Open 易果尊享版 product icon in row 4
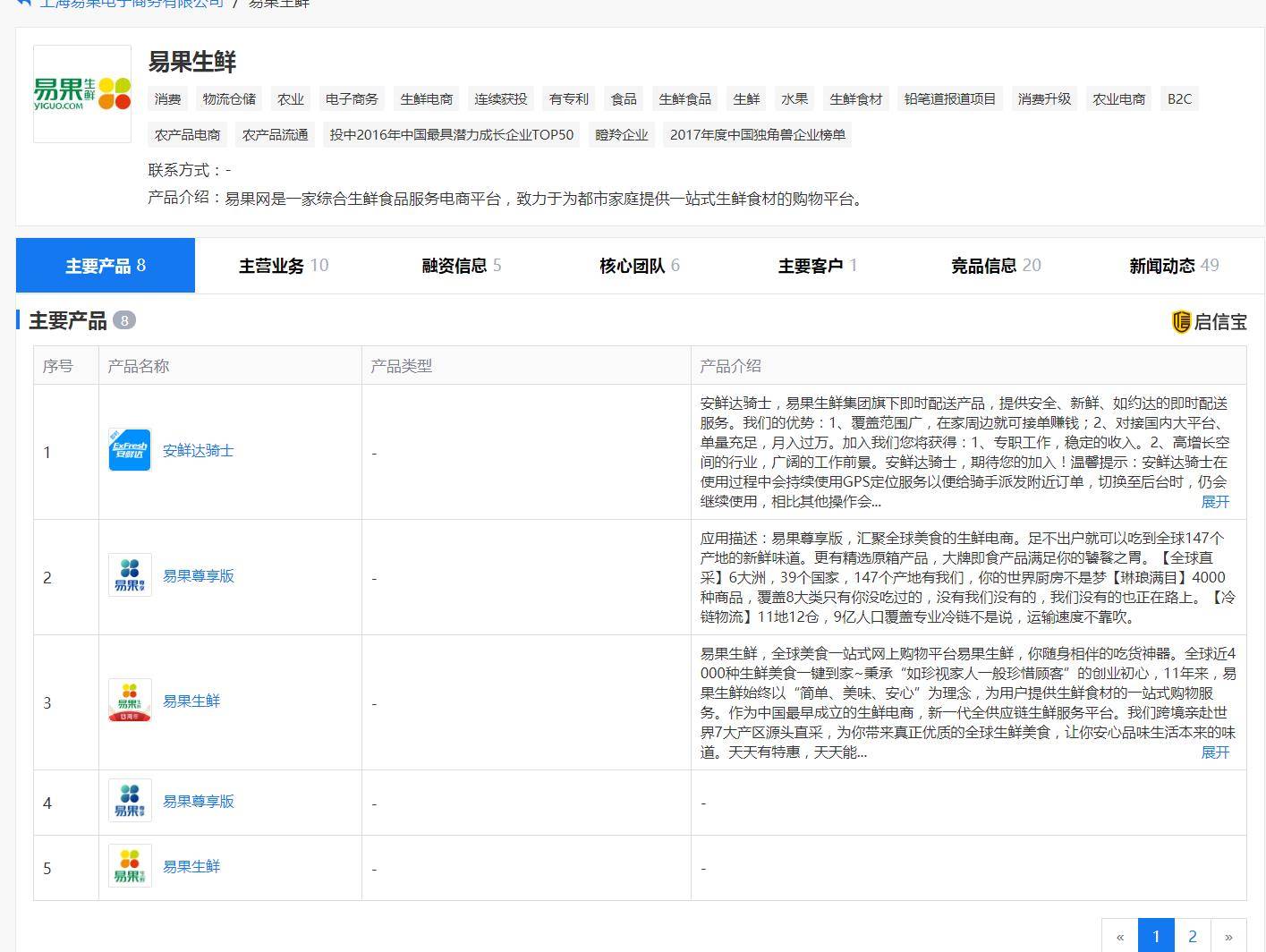 coord(130,800)
